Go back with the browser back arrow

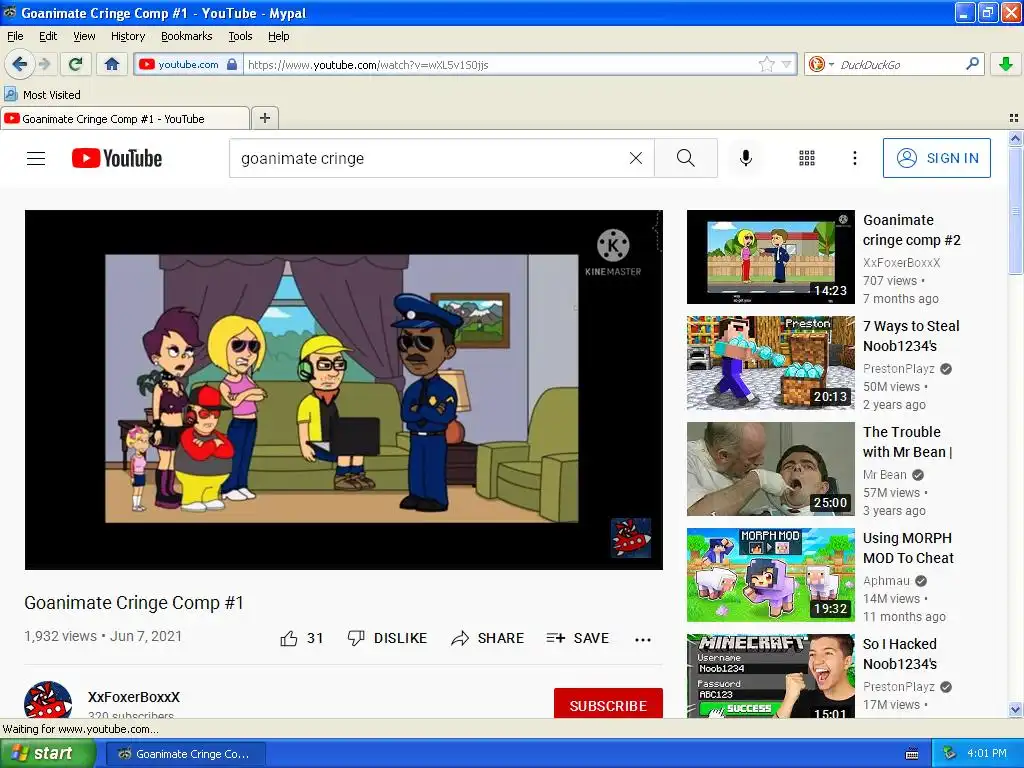pos(20,64)
